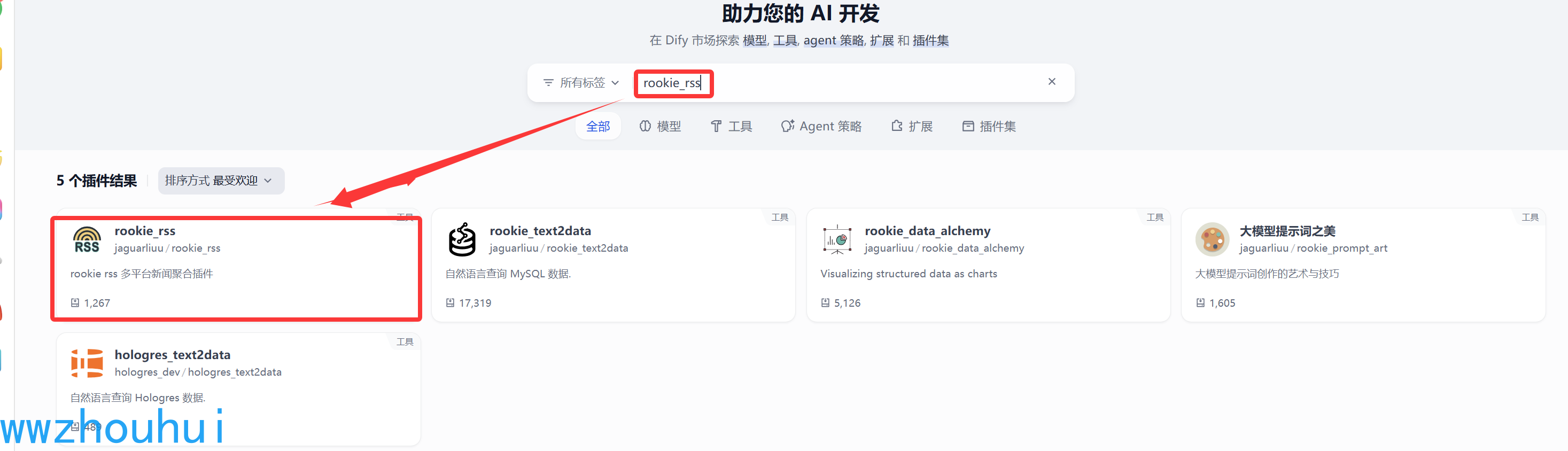This screenshot has height=451, width=1568.
Task: Open the rookie_rss plugin title
Action: point(145,231)
